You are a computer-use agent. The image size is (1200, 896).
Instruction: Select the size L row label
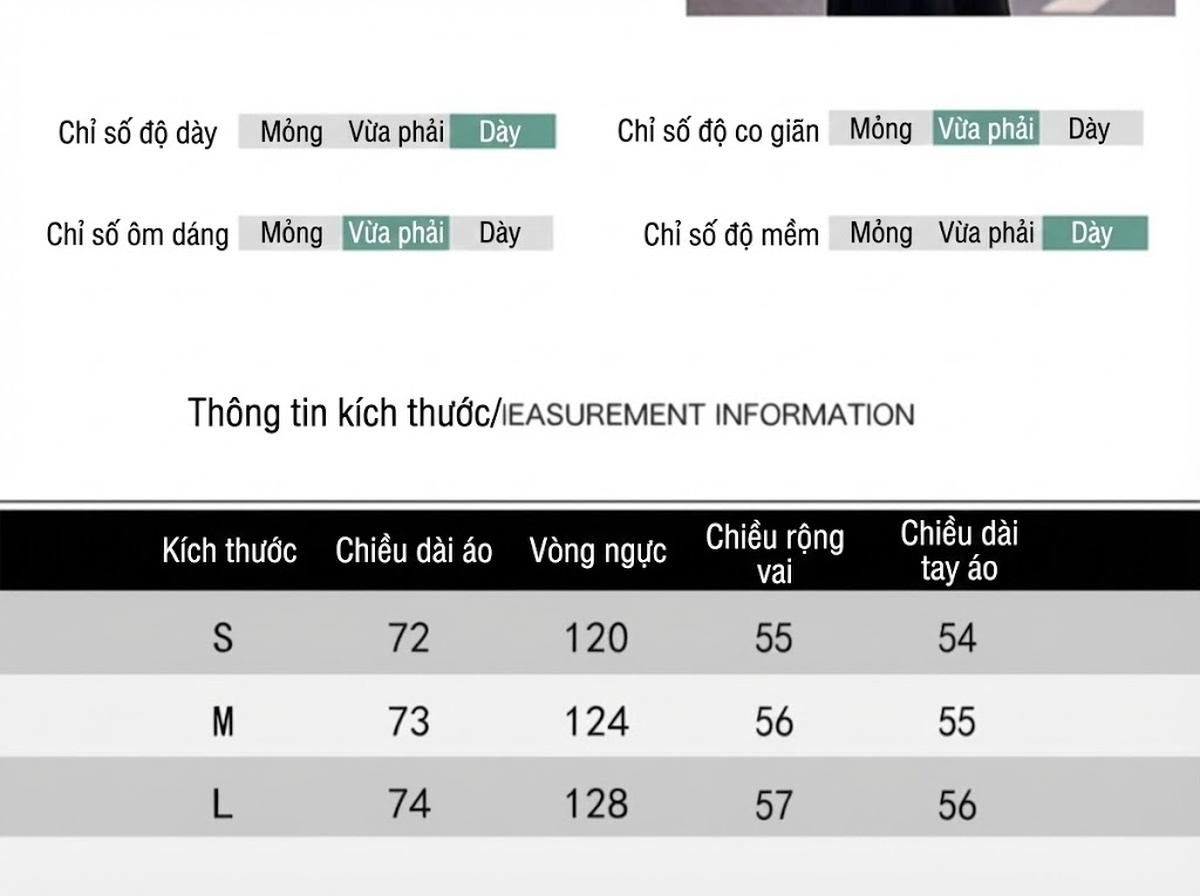click(x=223, y=804)
